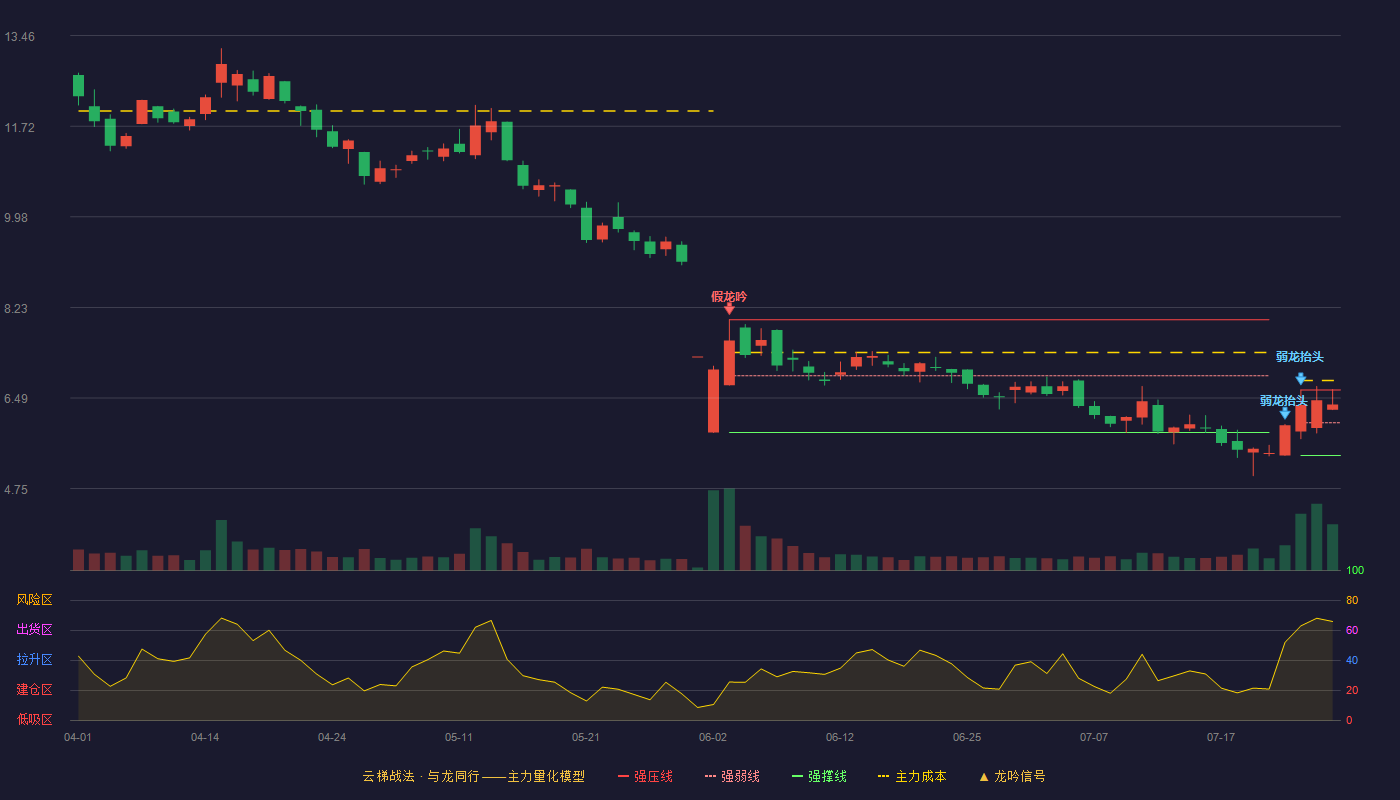
Task: Click the red 假龙吟 down-arrow signal marker
Action: [x=729, y=309]
